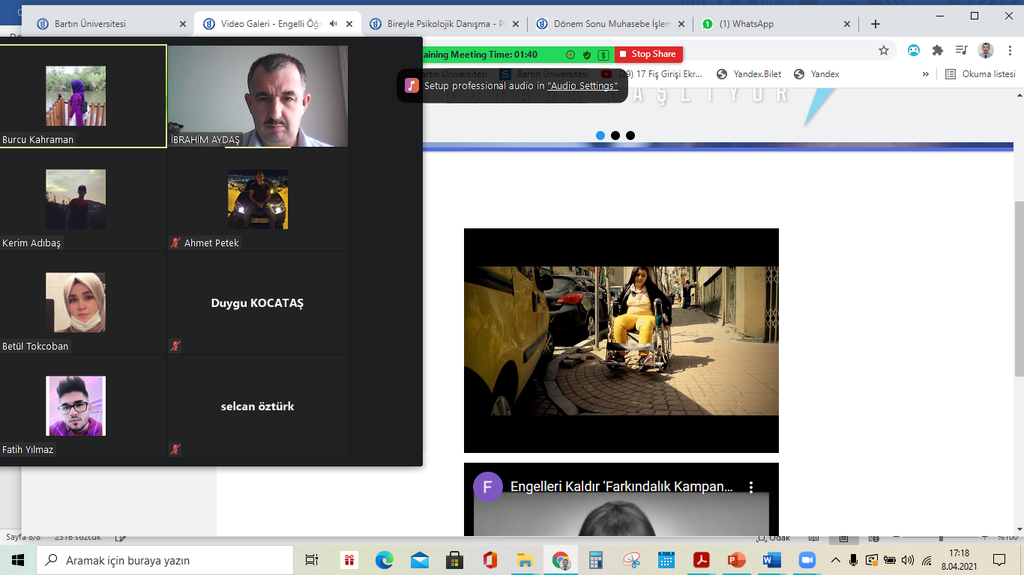Open the Okuma listesi reading list
Screen dimensions: 1024x575
[x=980, y=74]
